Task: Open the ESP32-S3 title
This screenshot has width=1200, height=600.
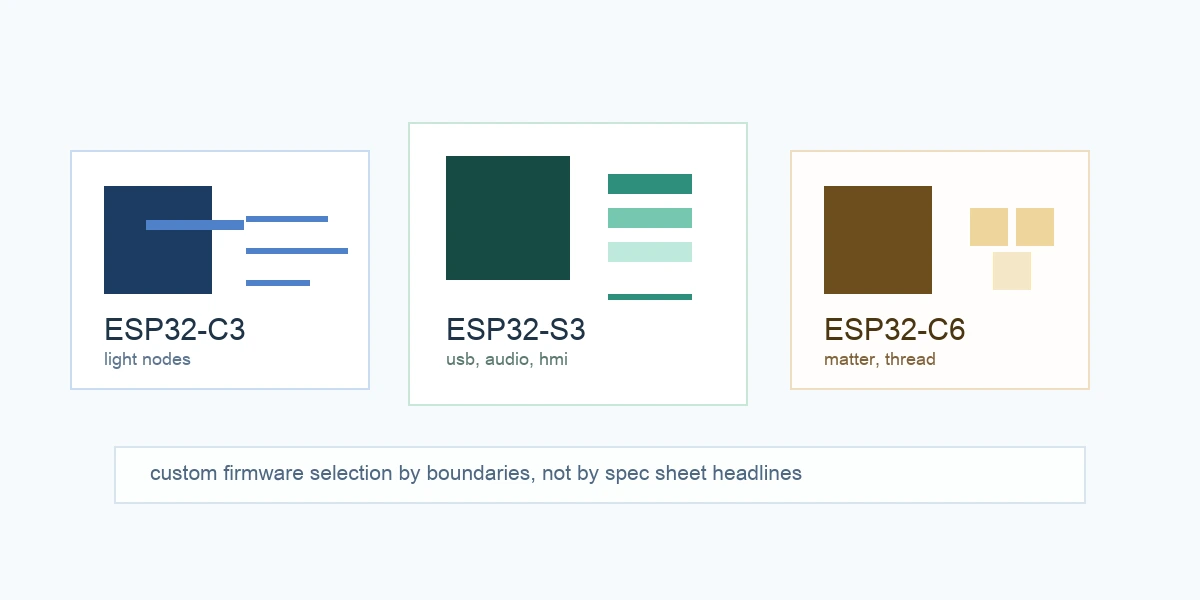Action: pos(516,330)
